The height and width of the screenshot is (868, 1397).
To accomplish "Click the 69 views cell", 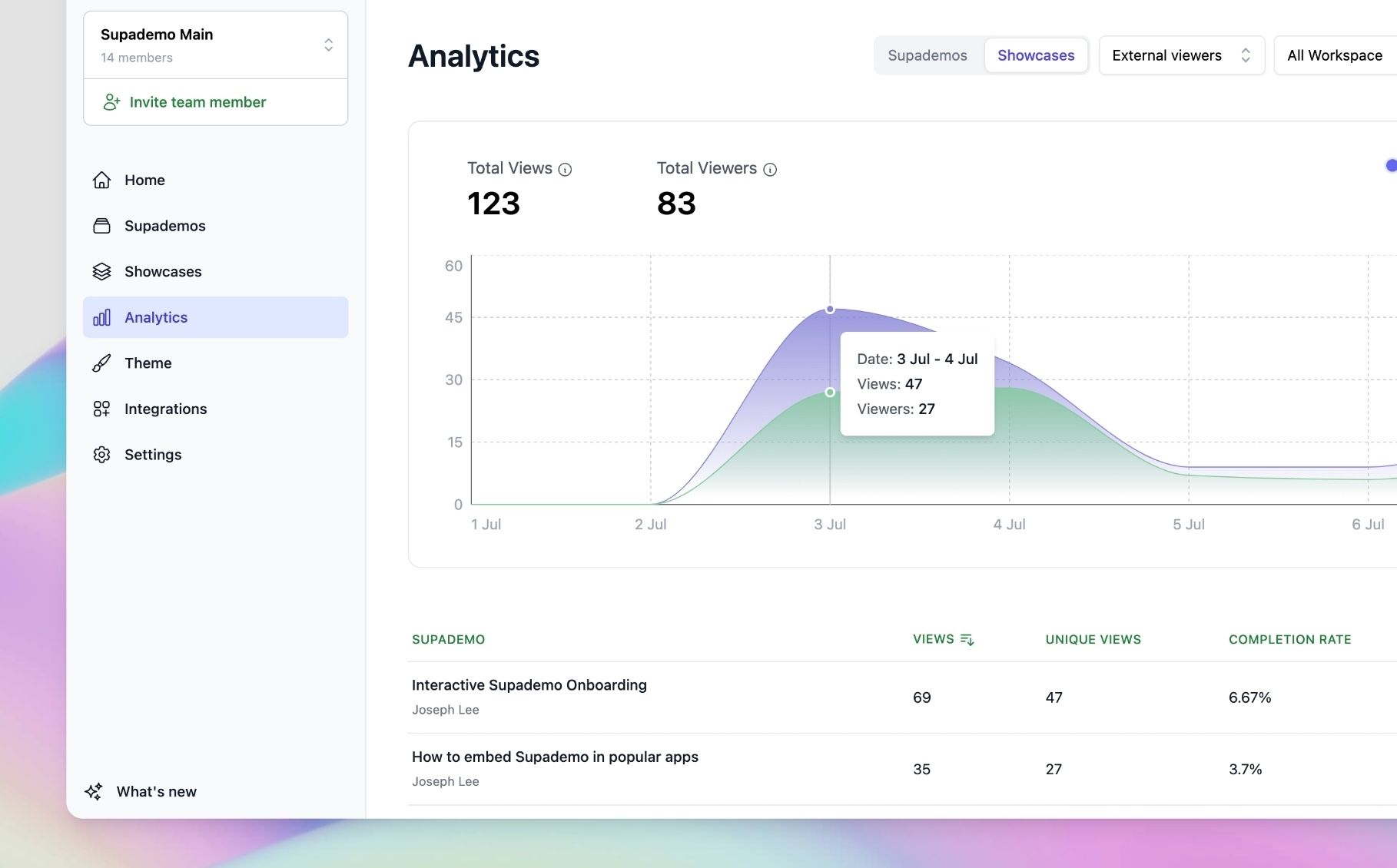I will tap(922, 697).
